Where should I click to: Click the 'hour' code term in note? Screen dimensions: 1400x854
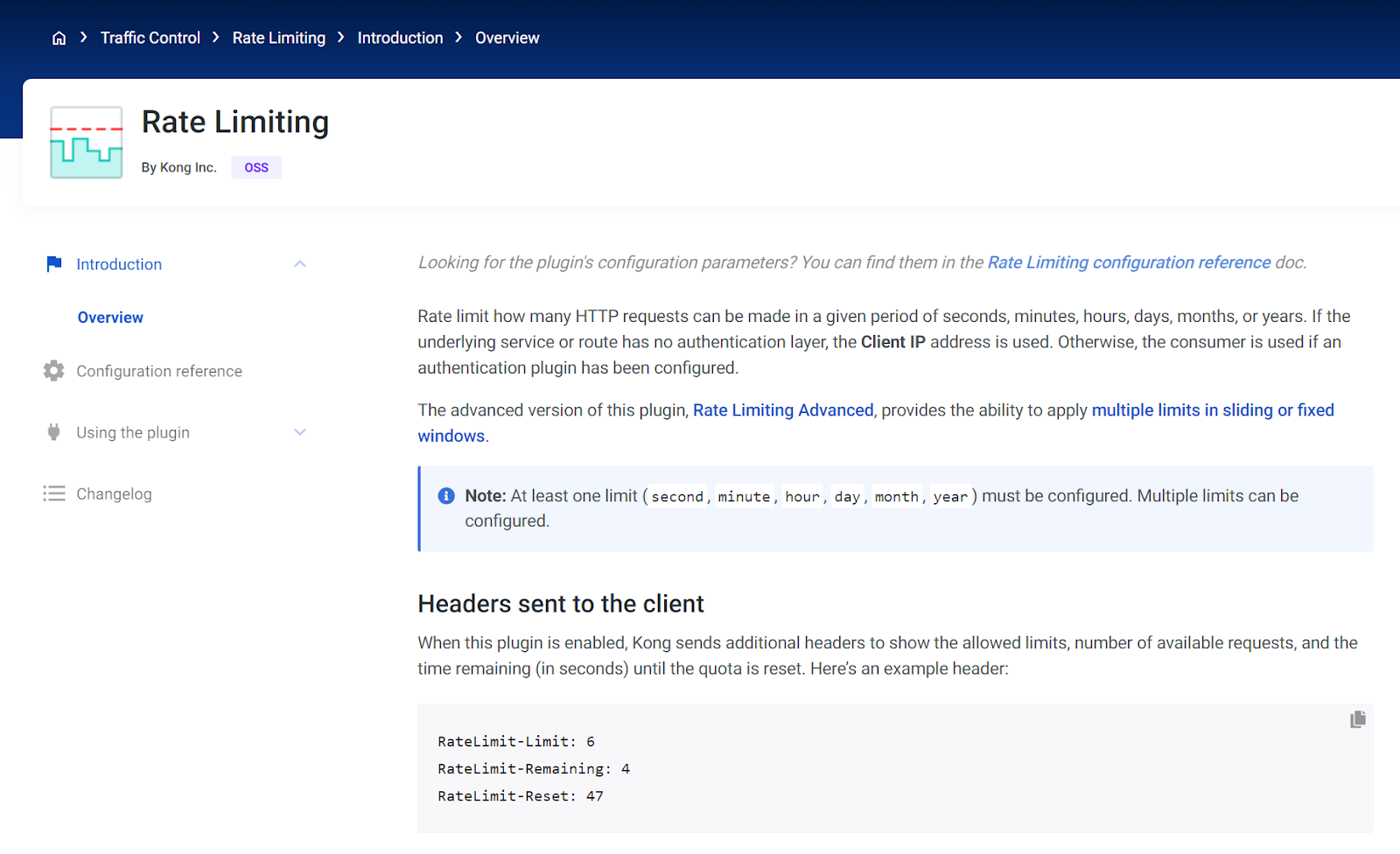pyautogui.click(x=802, y=496)
